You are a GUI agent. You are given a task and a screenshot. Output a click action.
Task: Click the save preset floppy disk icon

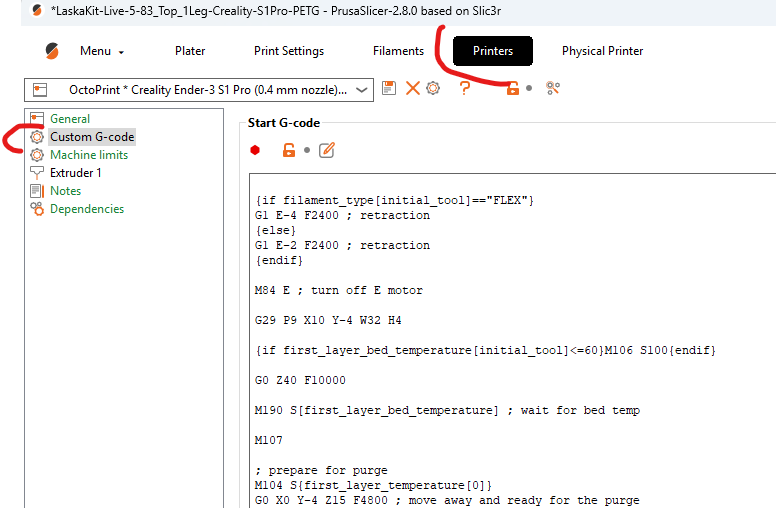pos(389,89)
